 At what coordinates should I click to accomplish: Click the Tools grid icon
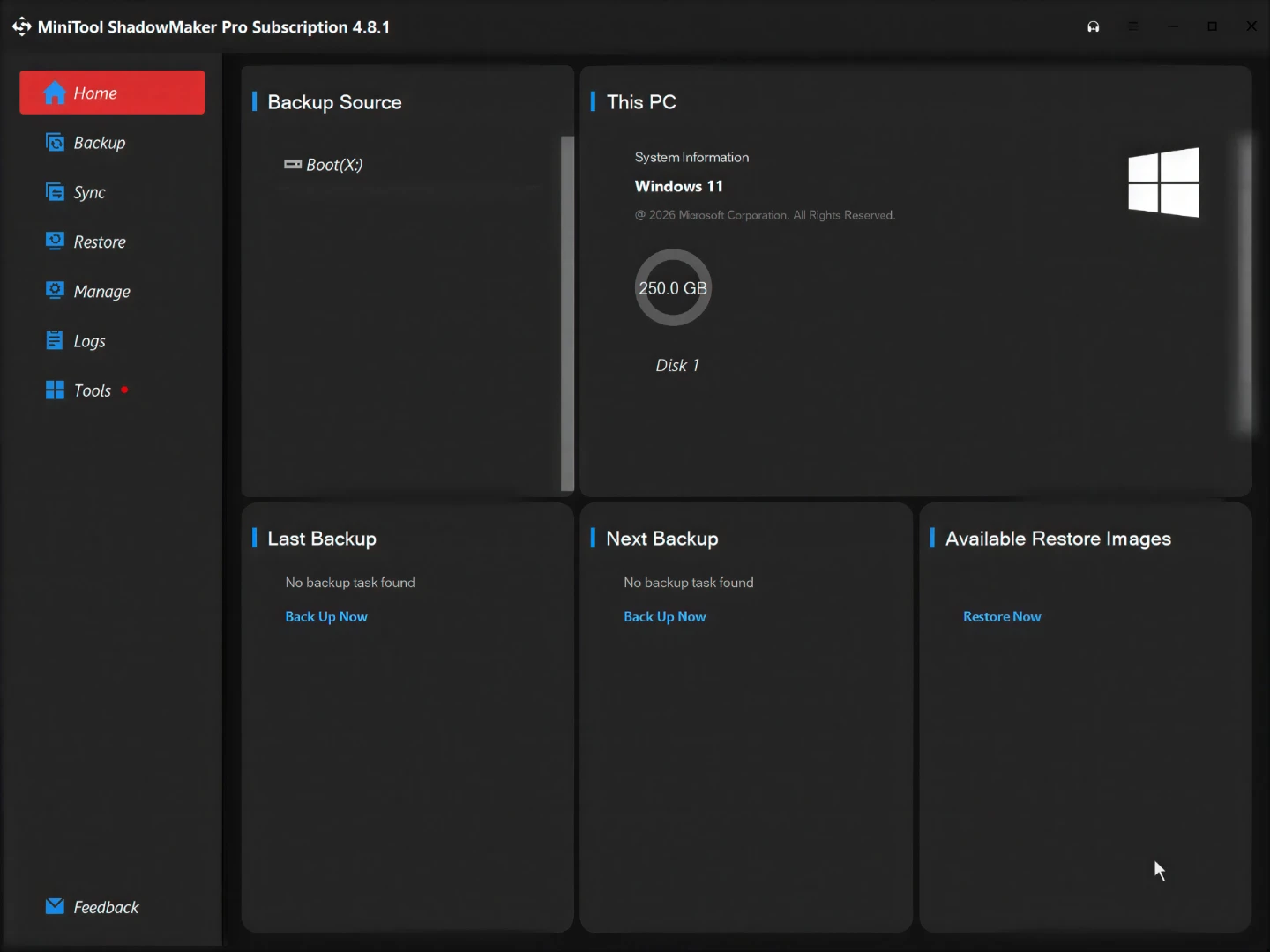(x=55, y=390)
